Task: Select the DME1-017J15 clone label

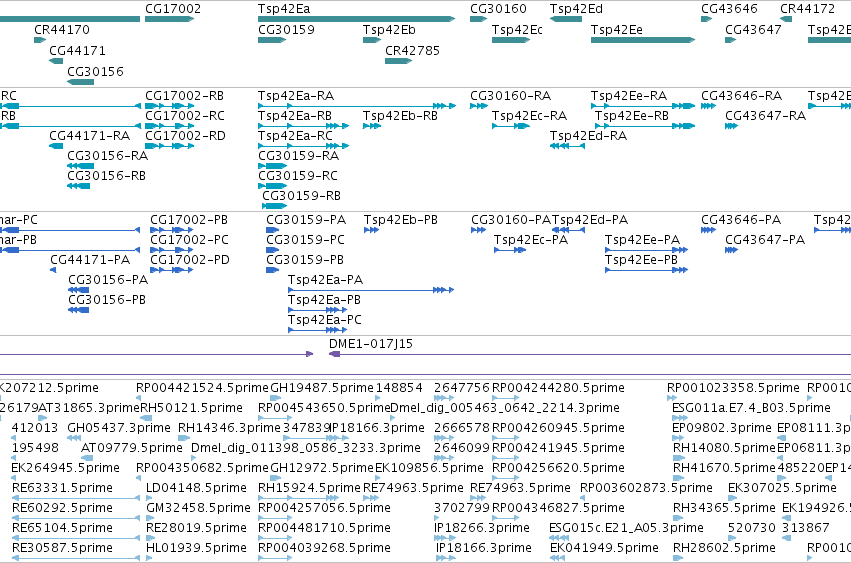Action: [x=371, y=344]
